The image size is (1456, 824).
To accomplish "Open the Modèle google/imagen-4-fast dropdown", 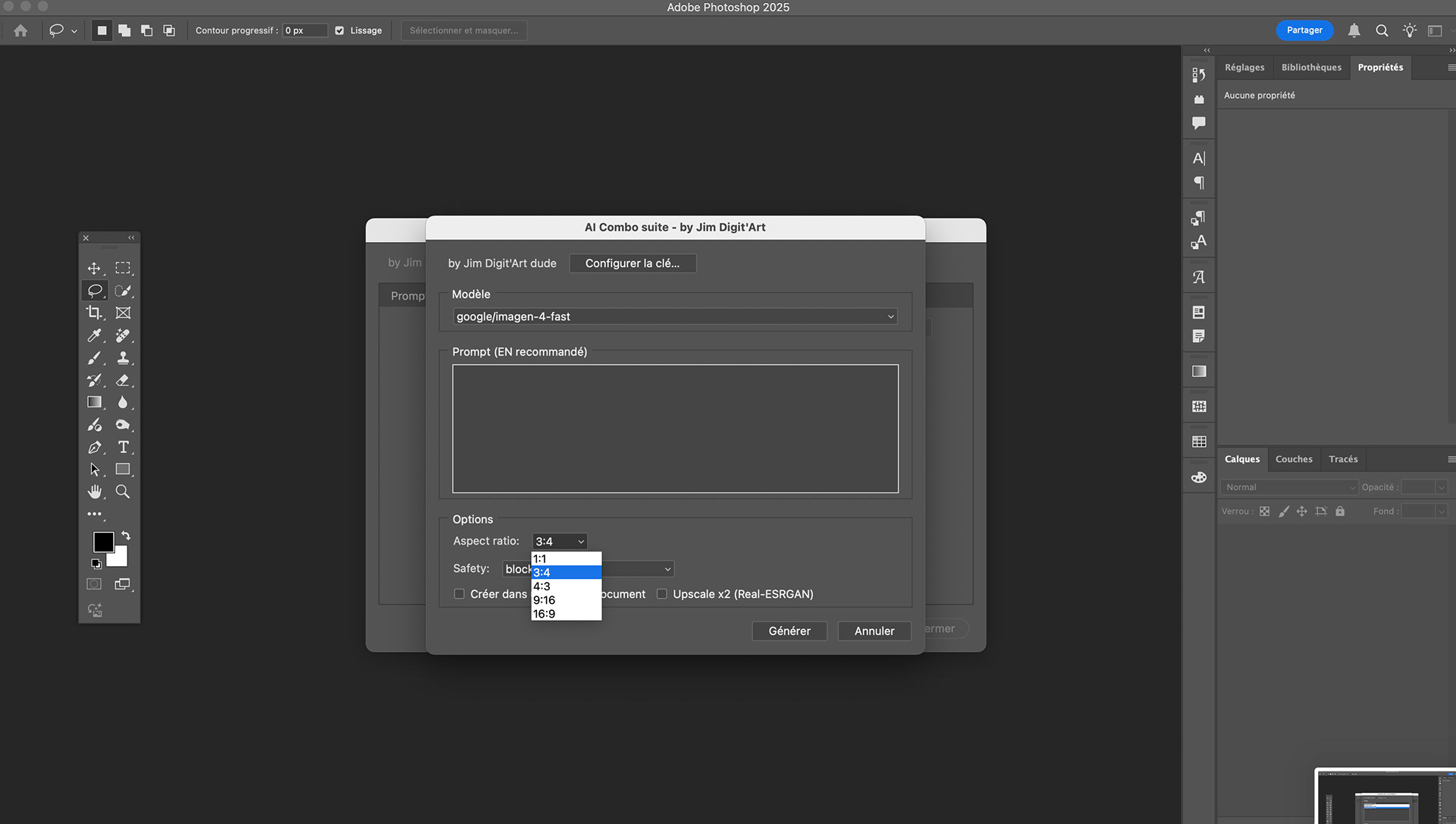I will coord(675,316).
